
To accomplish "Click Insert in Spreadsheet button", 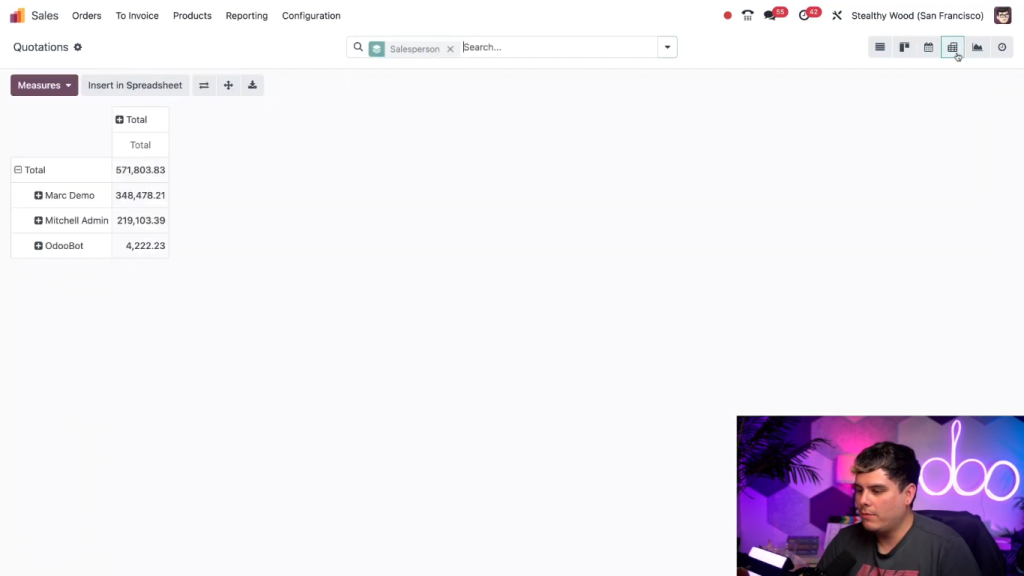I will click(135, 86).
